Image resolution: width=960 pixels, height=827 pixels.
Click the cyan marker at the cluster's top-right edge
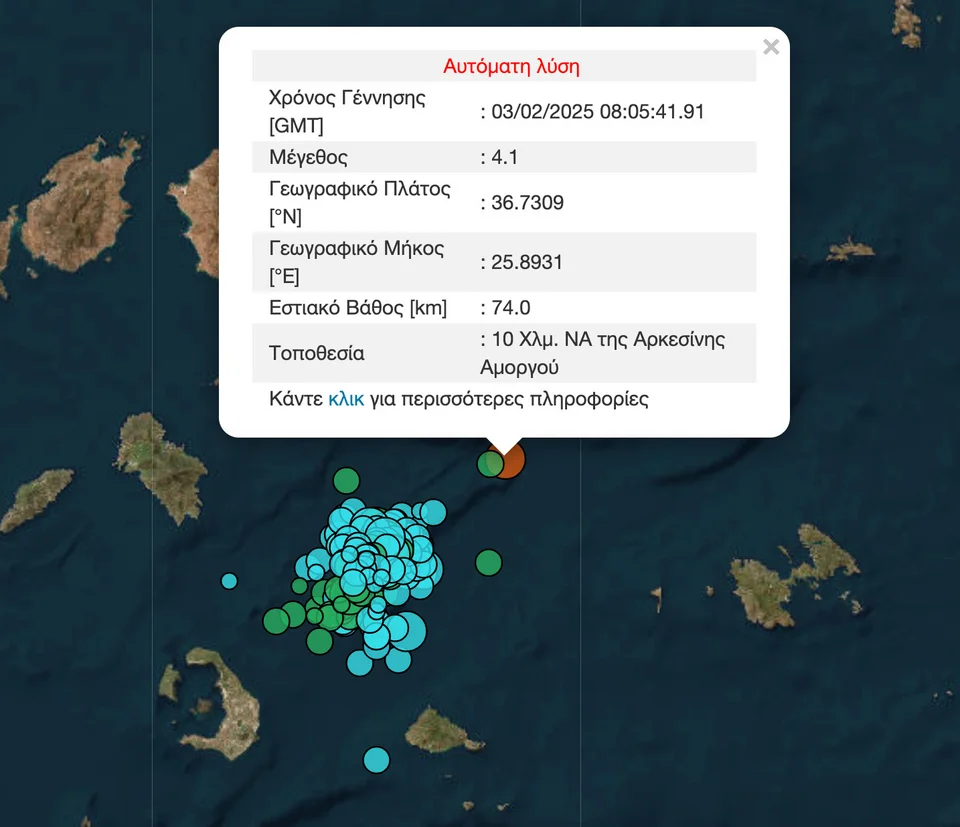(x=433, y=512)
